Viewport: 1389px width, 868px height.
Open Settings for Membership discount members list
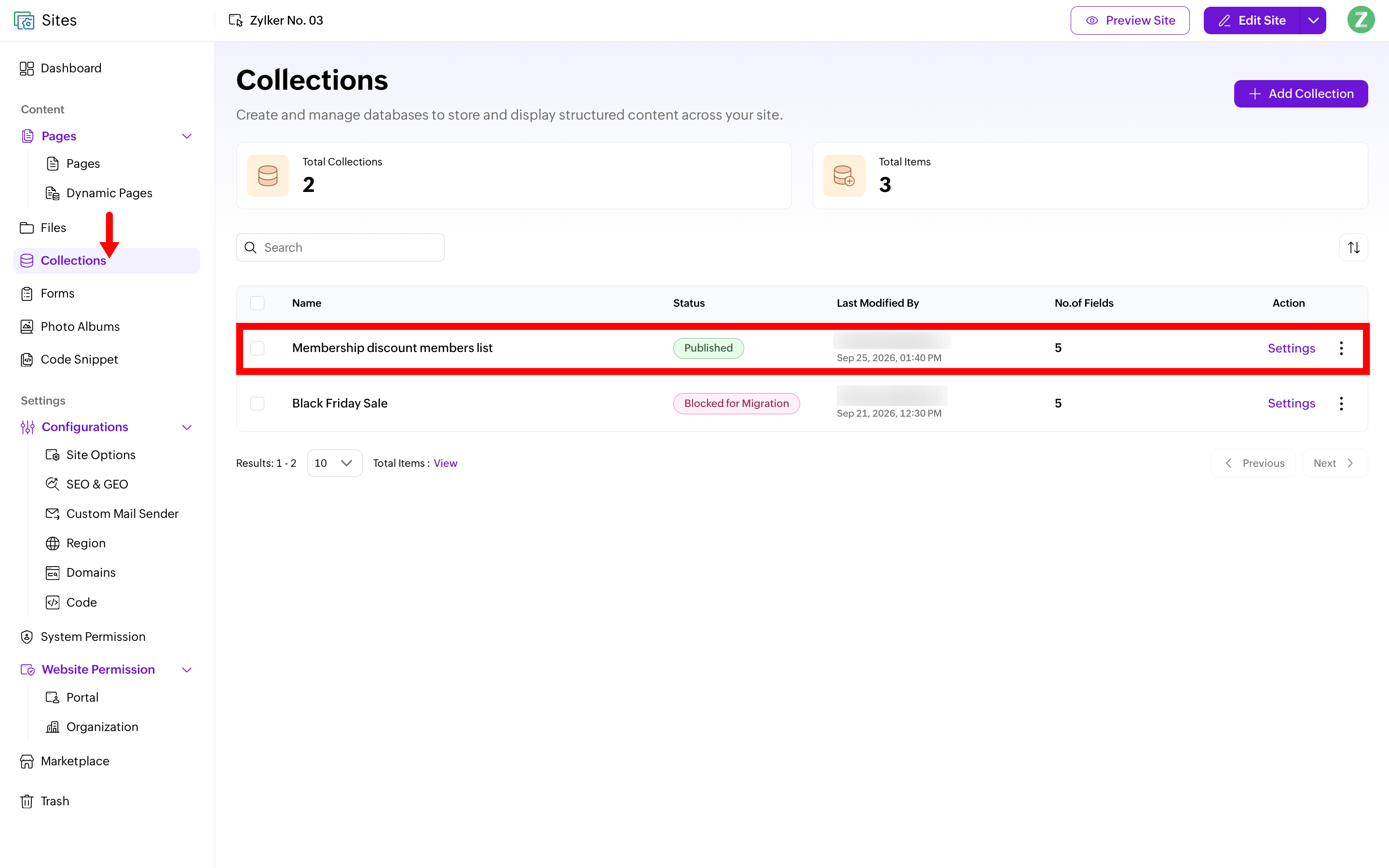point(1291,348)
